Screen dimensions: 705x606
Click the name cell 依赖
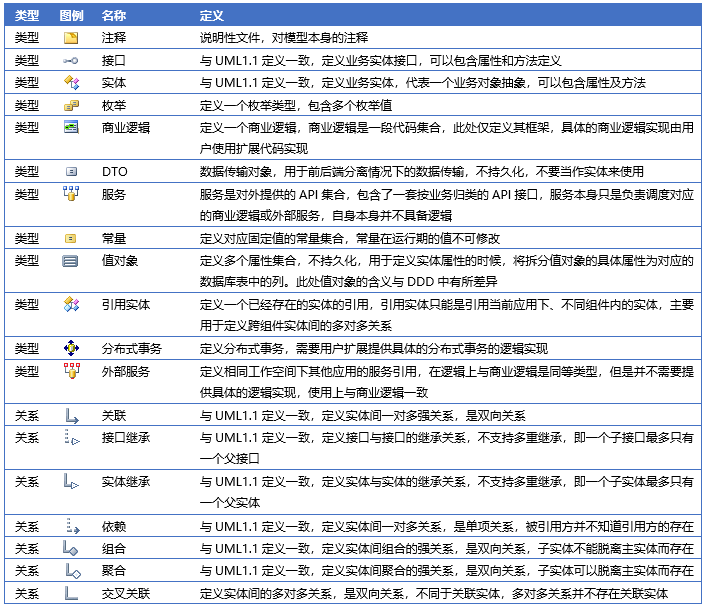click(x=113, y=526)
